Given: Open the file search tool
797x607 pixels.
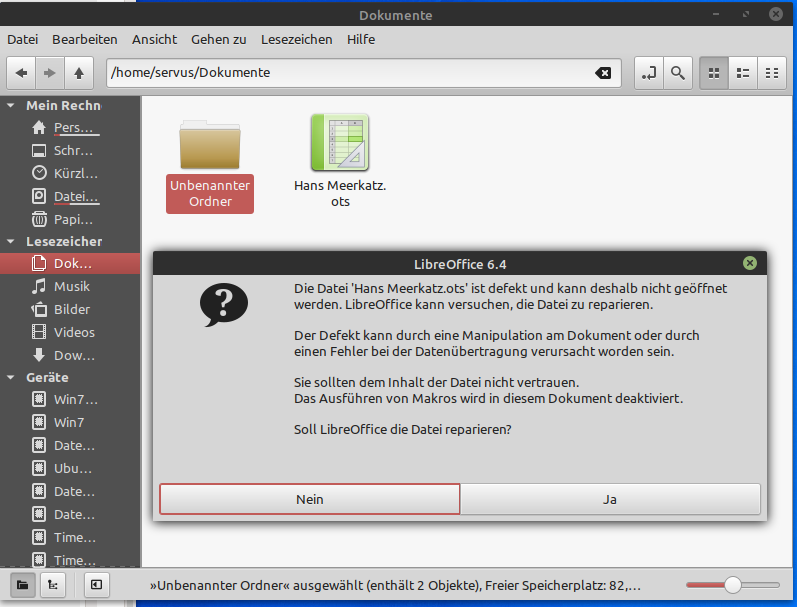Looking at the screenshot, I should tap(678, 73).
